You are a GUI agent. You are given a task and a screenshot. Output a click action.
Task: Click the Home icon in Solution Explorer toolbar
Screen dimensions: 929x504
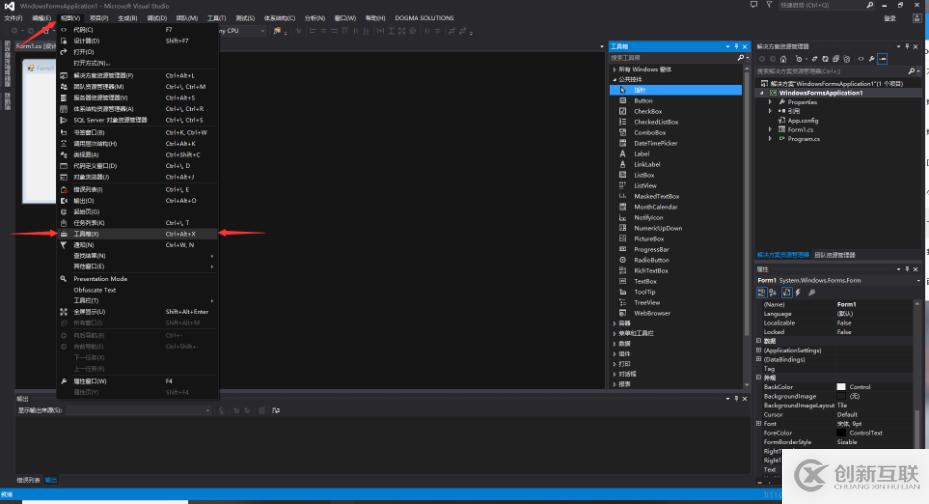[783, 59]
